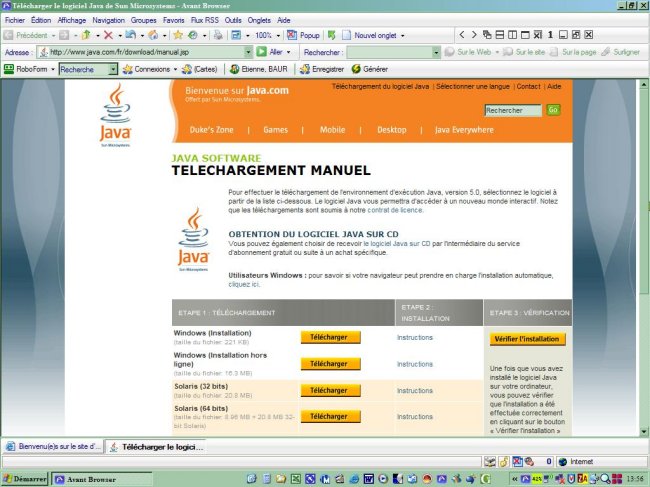Tile windows horizontally icon
The height and width of the screenshot is (487, 650).
click(500, 35)
